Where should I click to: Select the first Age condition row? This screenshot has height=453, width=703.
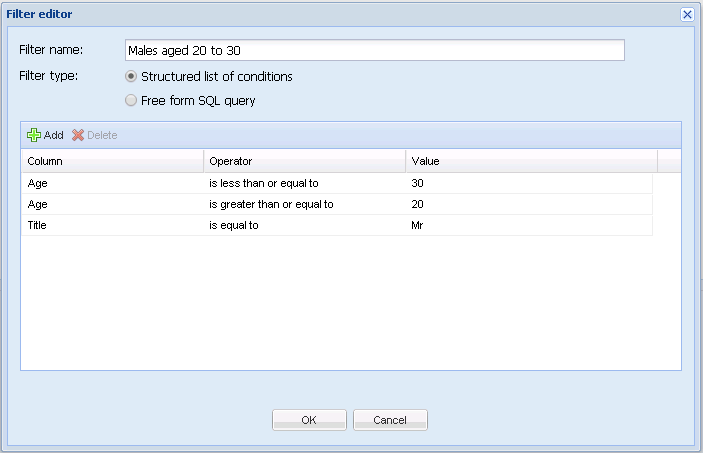point(337,183)
